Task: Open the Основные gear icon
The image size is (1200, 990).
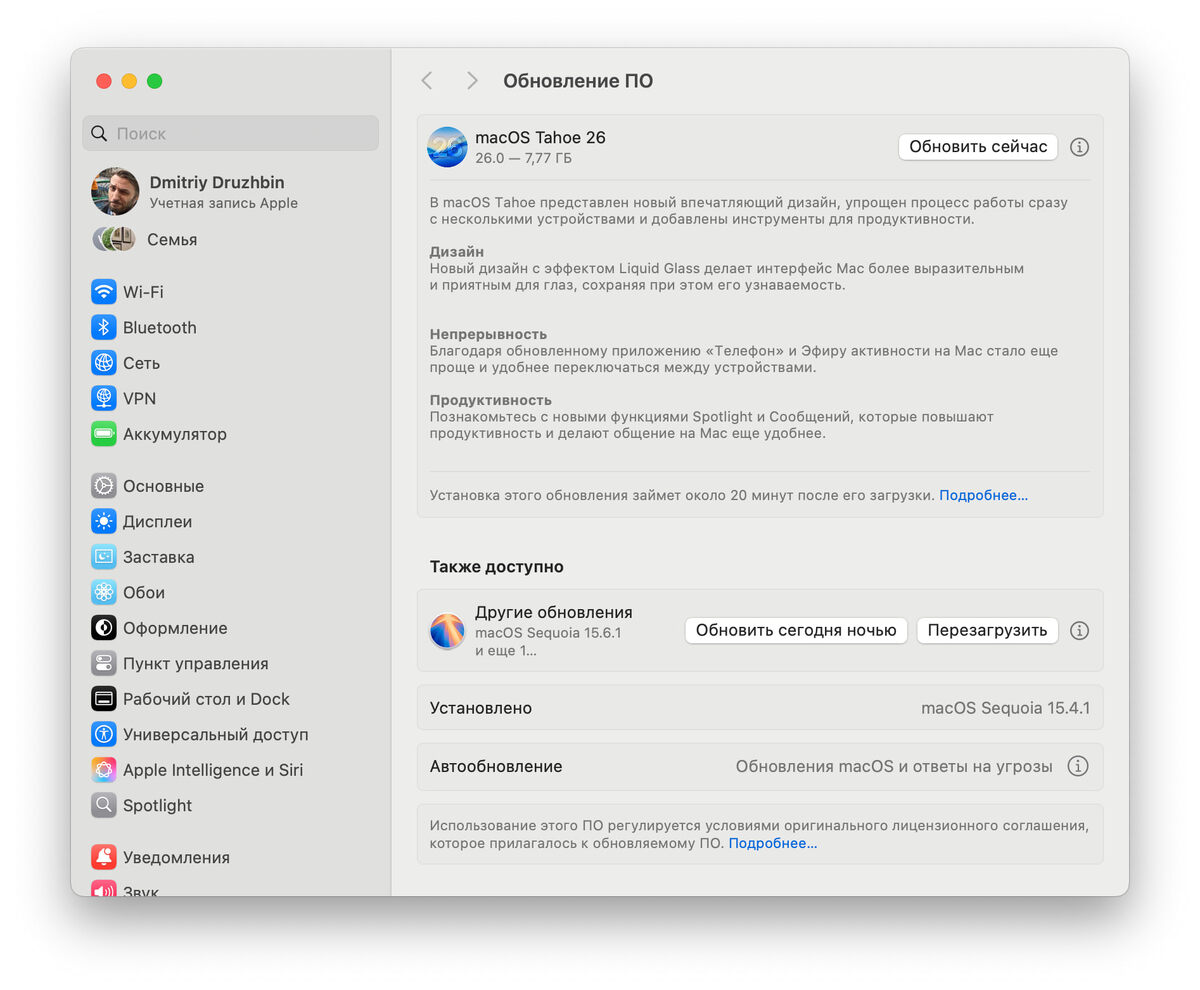Action: tap(104, 486)
